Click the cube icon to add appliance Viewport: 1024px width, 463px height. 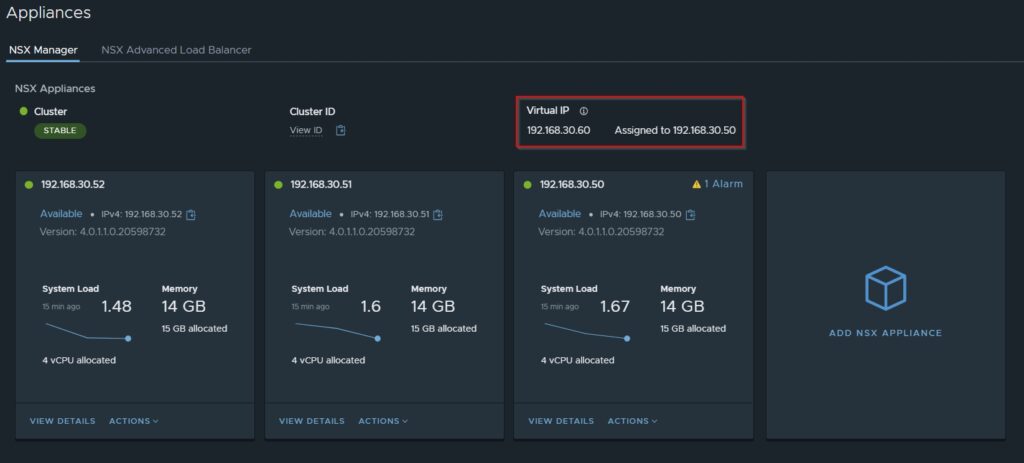885,288
